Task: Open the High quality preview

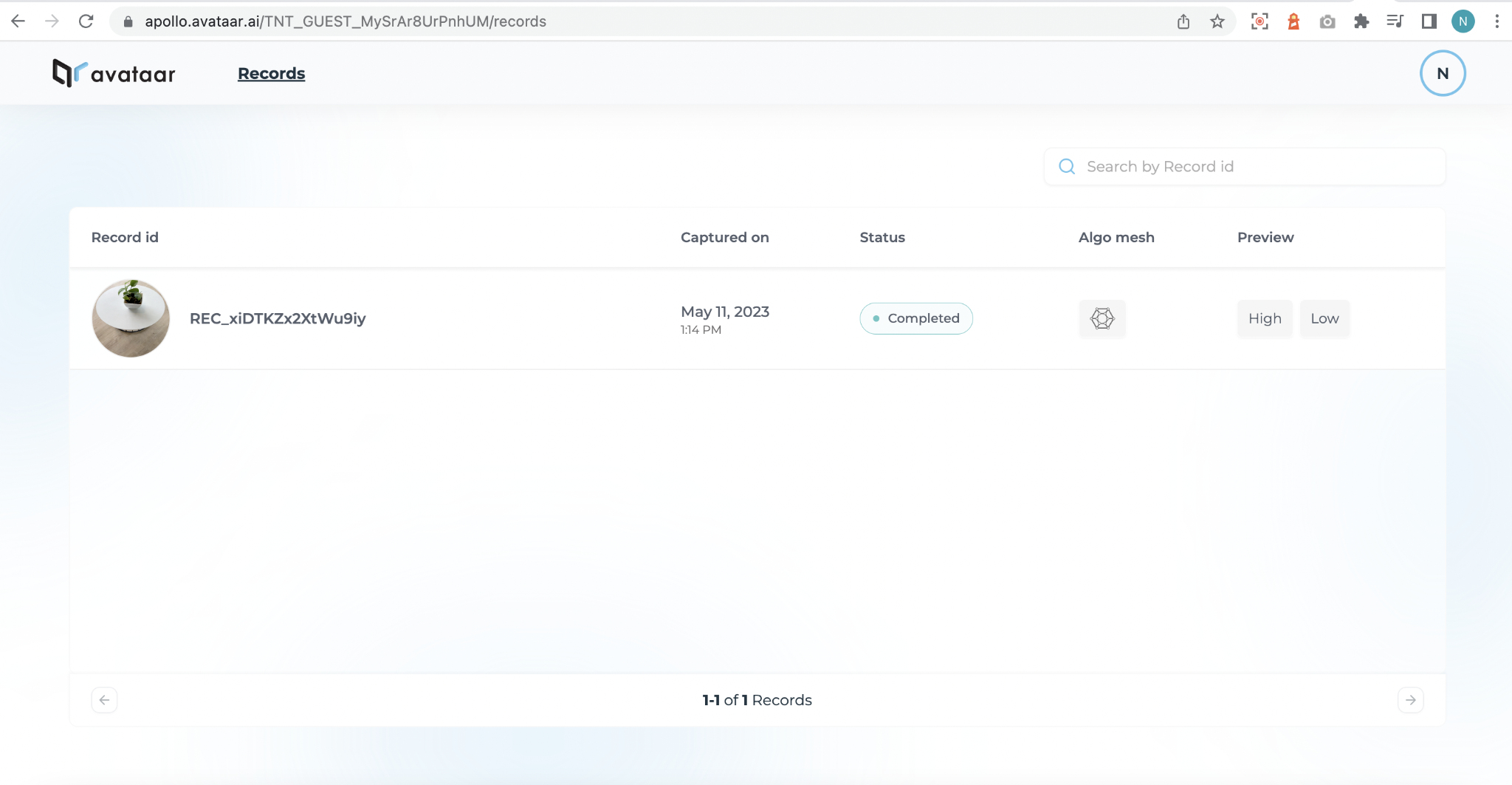Action: pyautogui.click(x=1265, y=318)
